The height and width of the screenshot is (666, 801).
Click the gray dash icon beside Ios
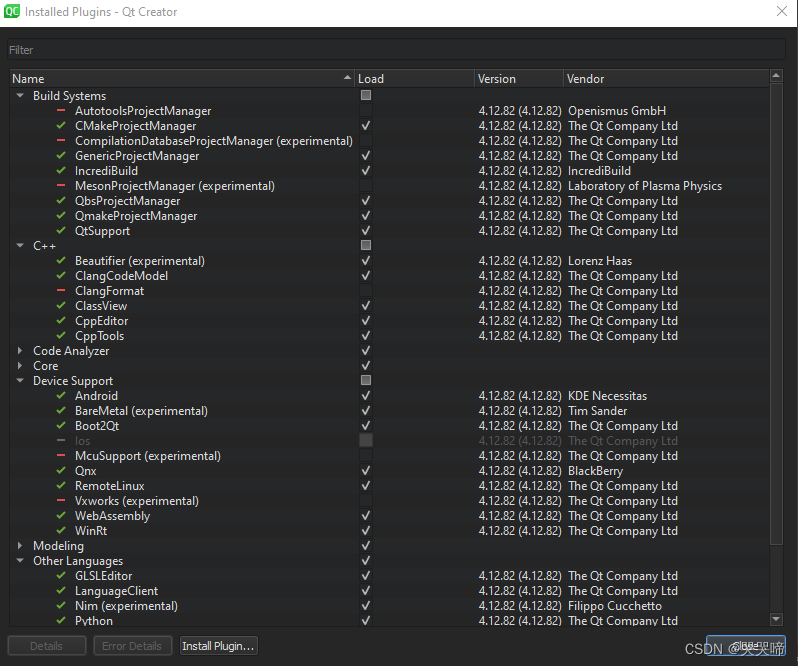[61, 440]
